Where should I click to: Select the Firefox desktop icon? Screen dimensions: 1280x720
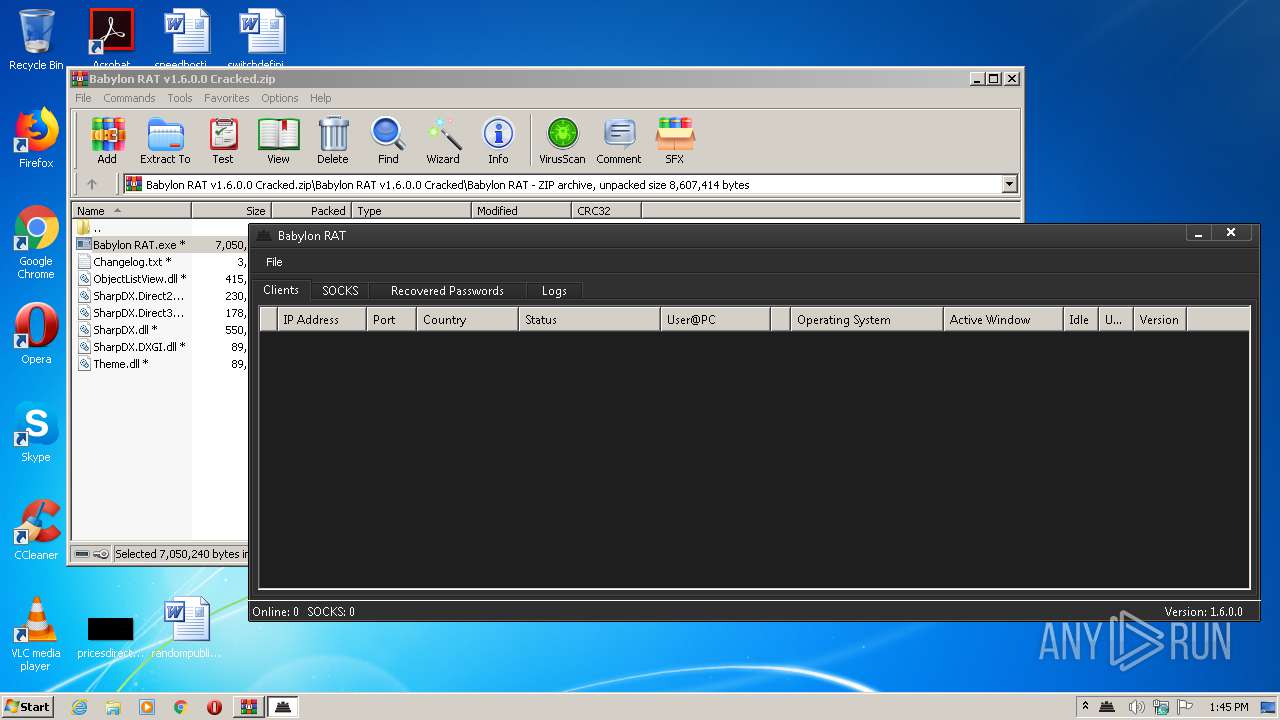click(x=36, y=138)
